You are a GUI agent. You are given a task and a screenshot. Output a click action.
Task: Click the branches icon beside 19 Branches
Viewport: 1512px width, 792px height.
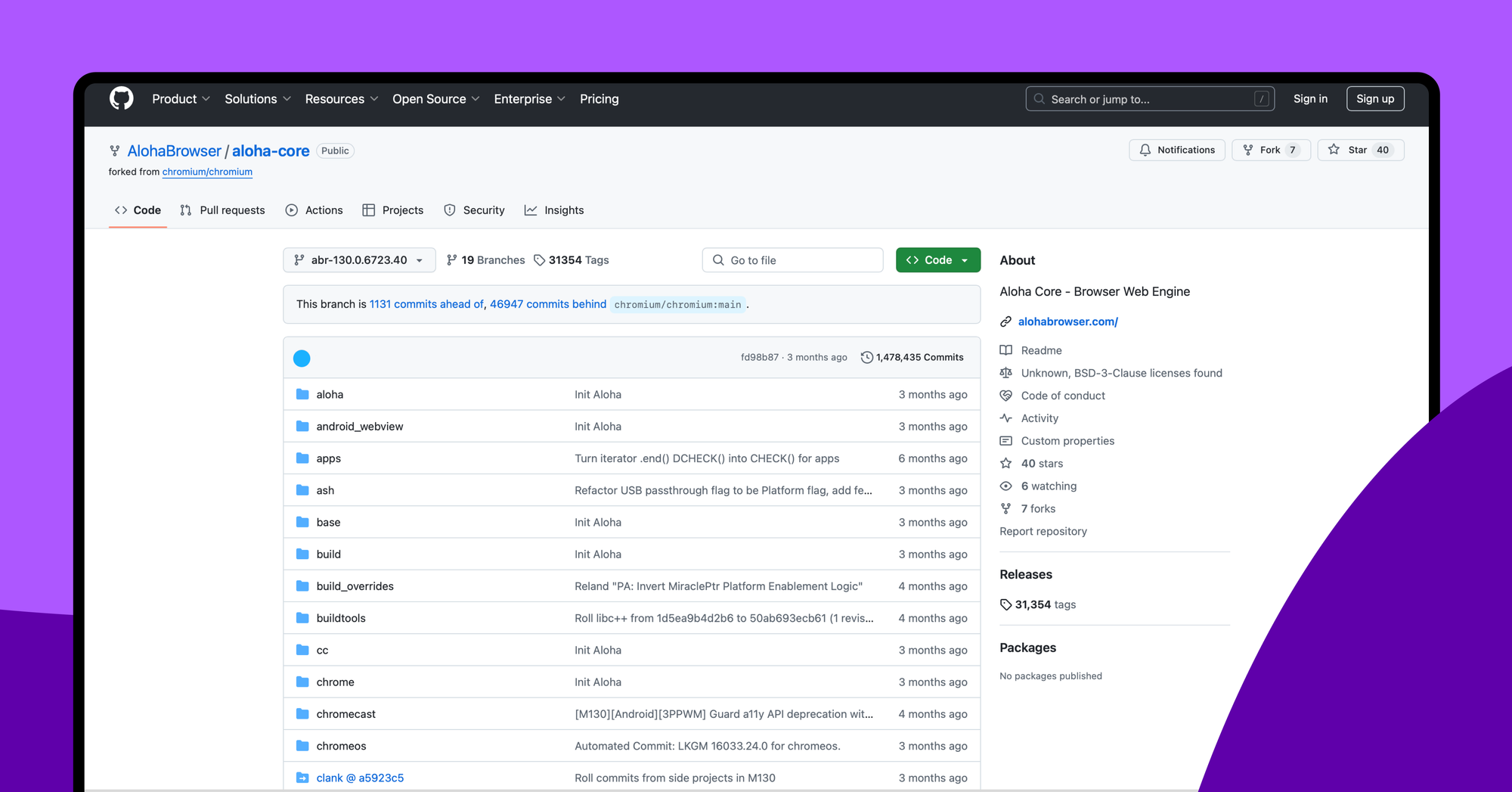(452, 259)
